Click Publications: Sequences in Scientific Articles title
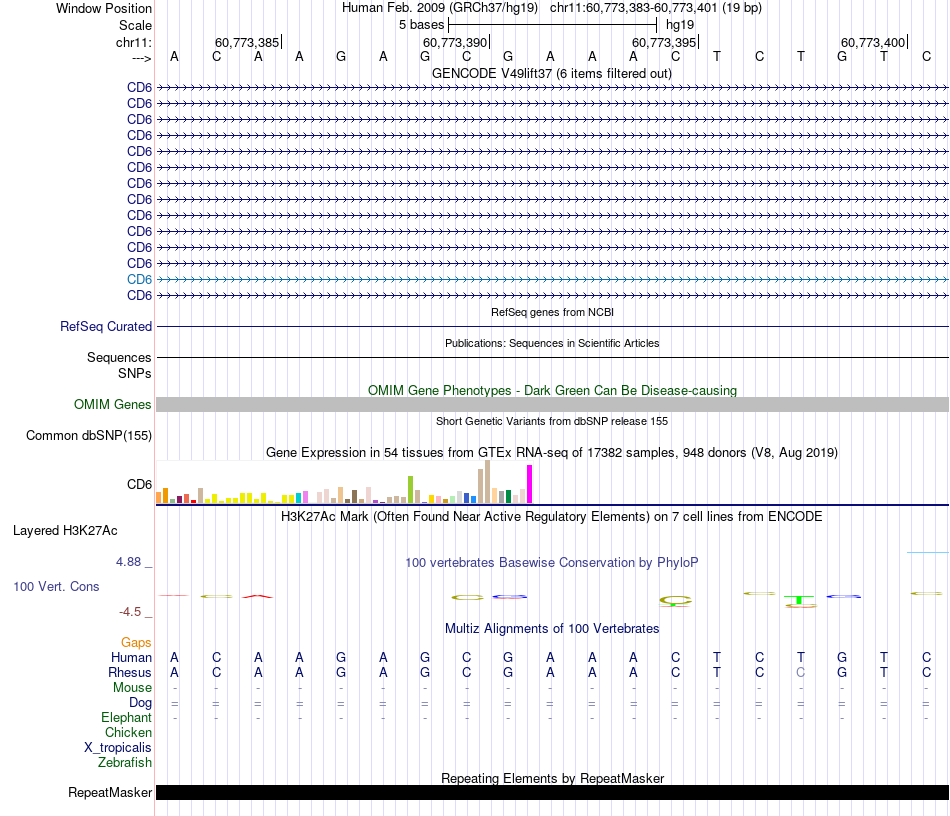This screenshot has height=816, width=950. coord(552,343)
